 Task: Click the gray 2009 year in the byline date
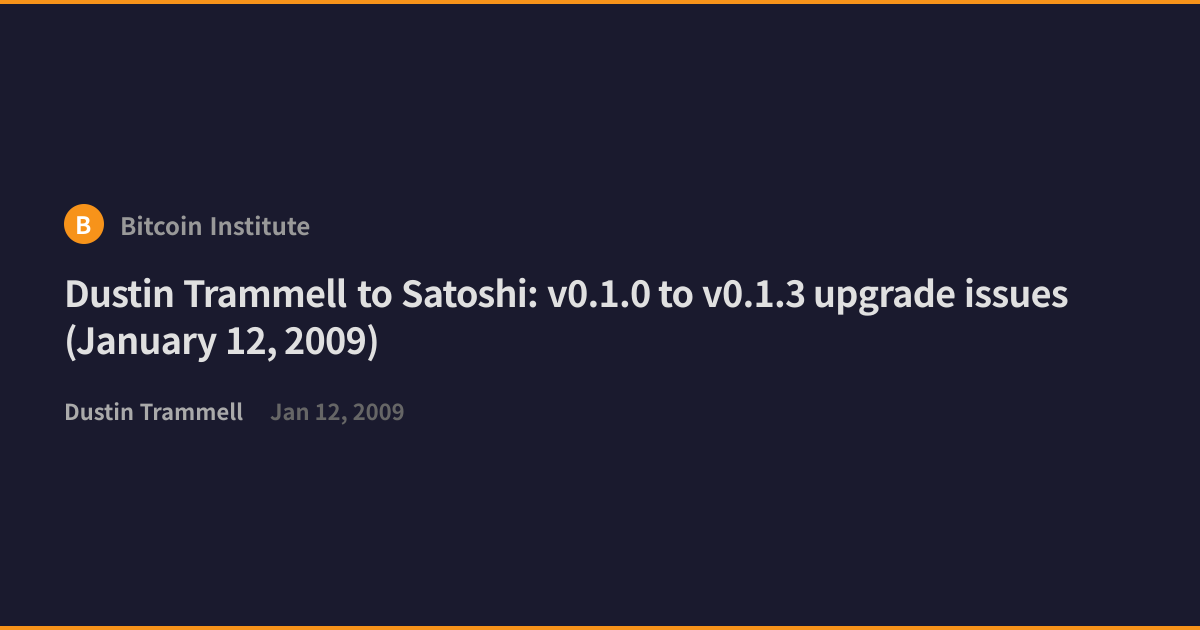379,412
